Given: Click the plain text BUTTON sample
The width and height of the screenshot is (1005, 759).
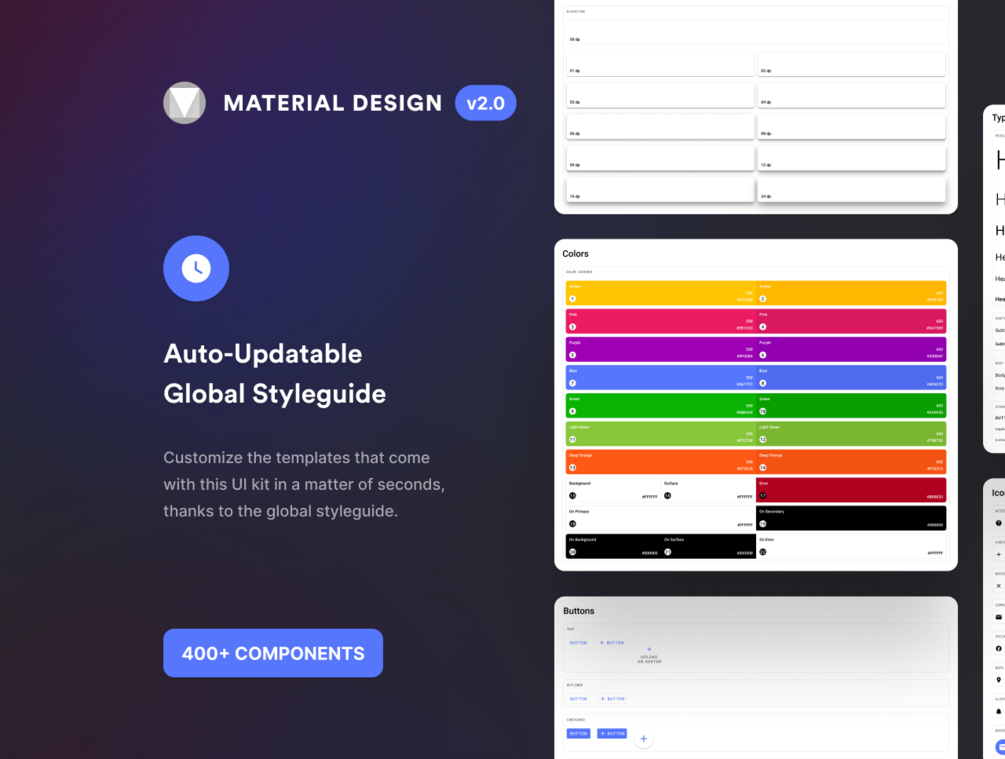Looking at the screenshot, I should (x=578, y=643).
